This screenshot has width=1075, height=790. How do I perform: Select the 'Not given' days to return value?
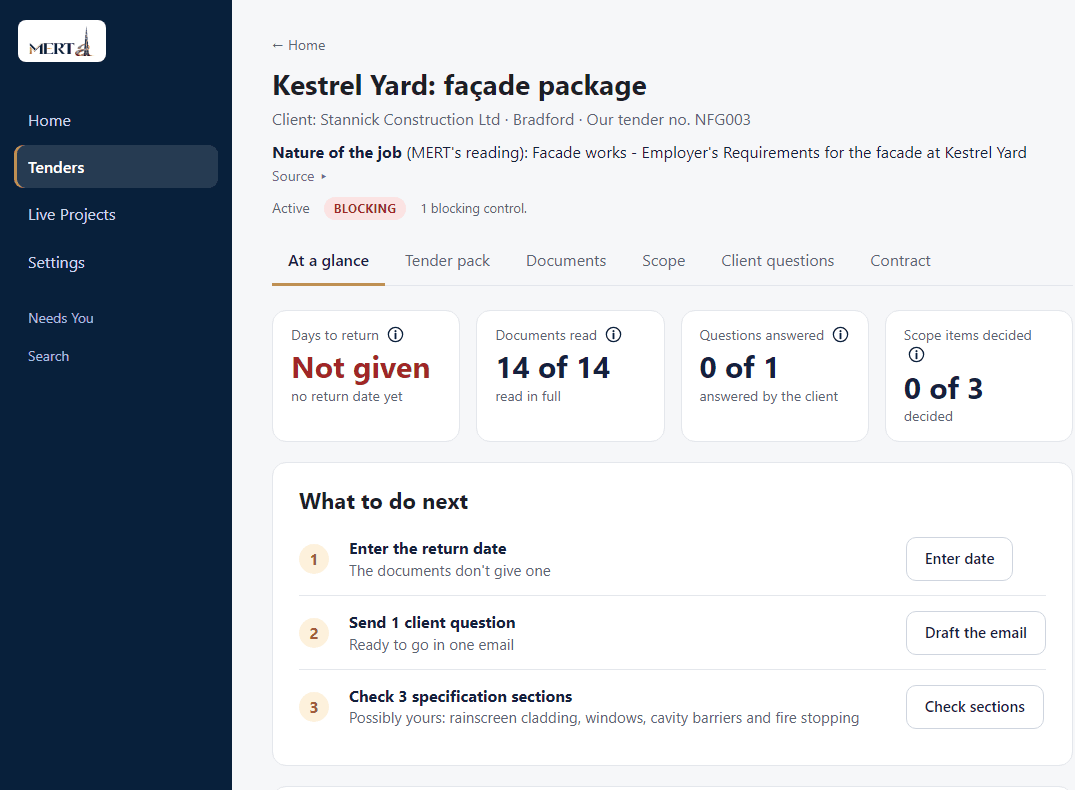tap(361, 368)
